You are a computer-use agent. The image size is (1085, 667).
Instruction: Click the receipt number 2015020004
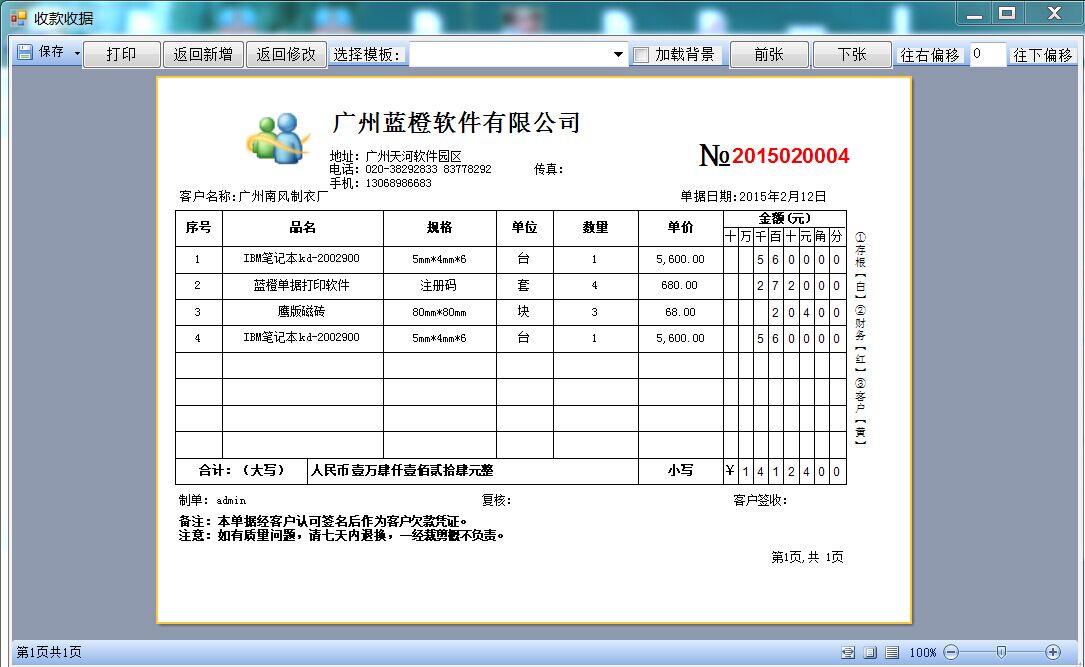click(x=790, y=156)
